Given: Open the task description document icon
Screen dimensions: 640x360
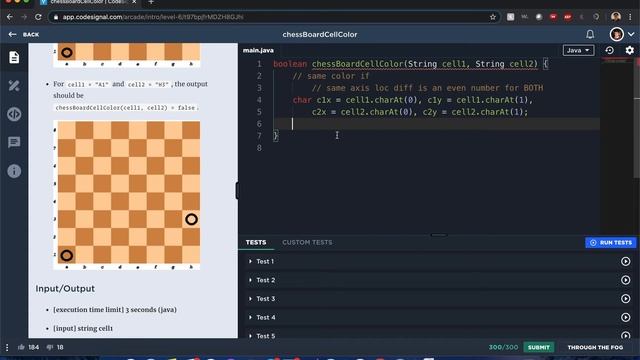Looking at the screenshot, I should coord(14,58).
